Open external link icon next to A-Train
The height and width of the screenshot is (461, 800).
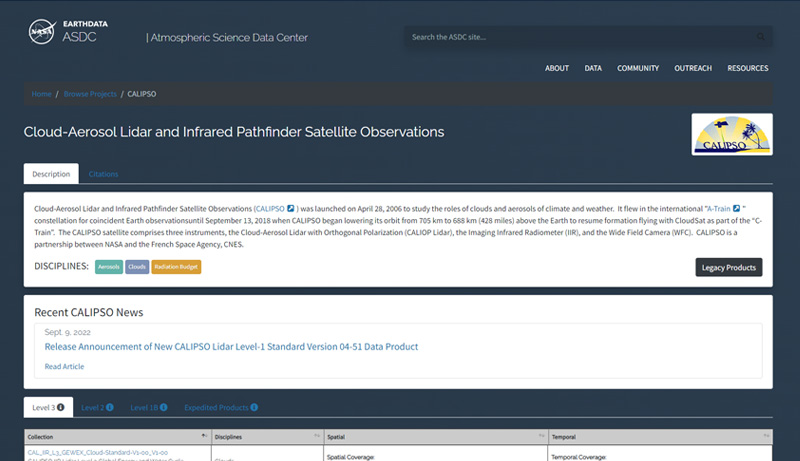click(736, 208)
